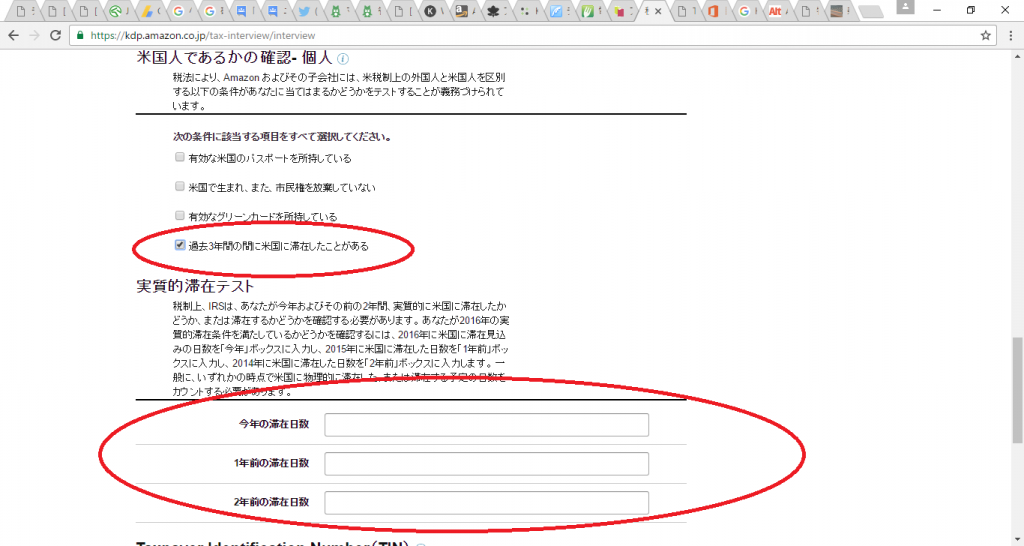Check 米国で生まれ、また、市民権を放棄していない box
Screen dimensions: 1024x546
[180, 187]
